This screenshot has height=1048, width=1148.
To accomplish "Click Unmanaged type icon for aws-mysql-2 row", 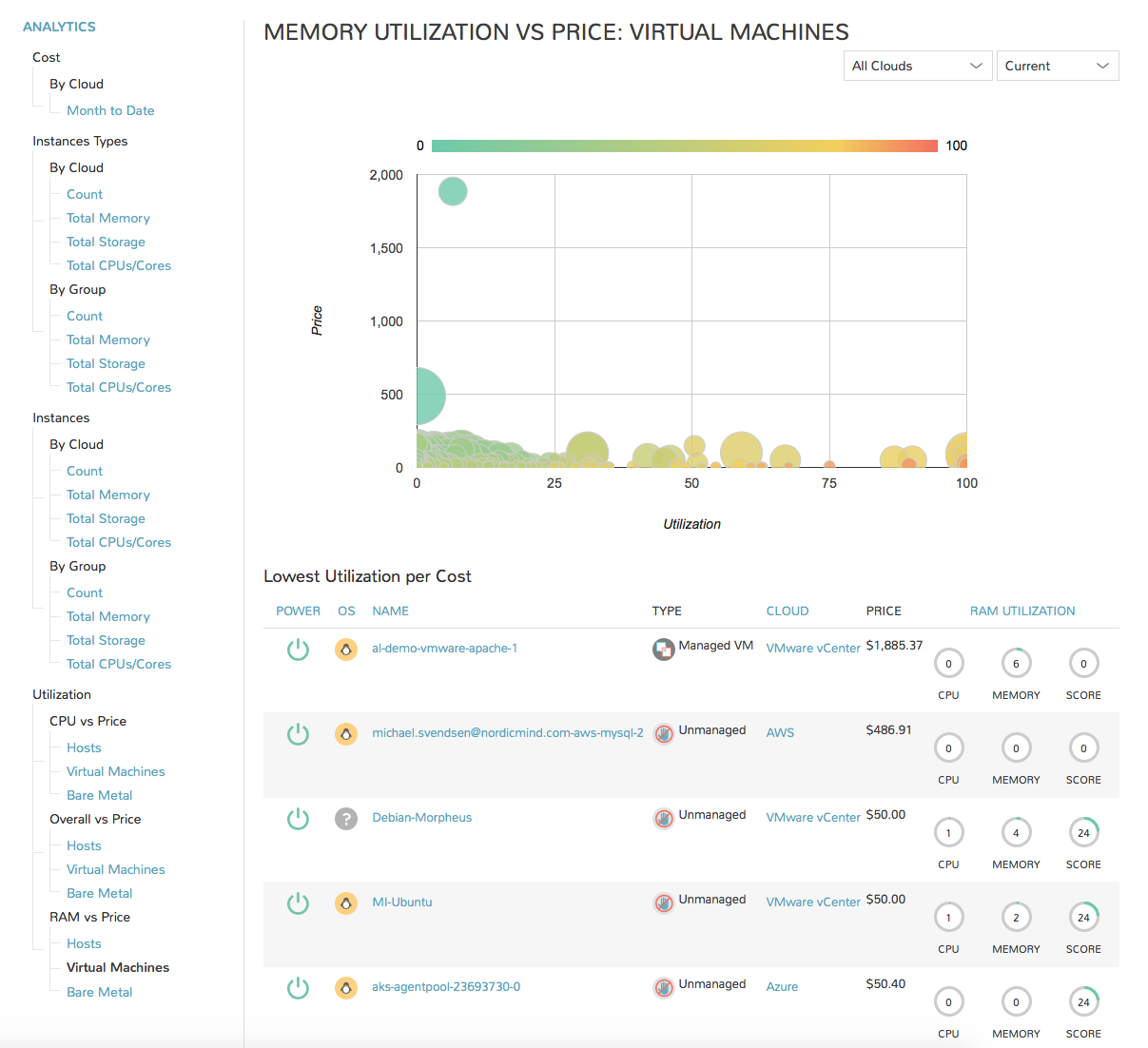I will (664, 734).
